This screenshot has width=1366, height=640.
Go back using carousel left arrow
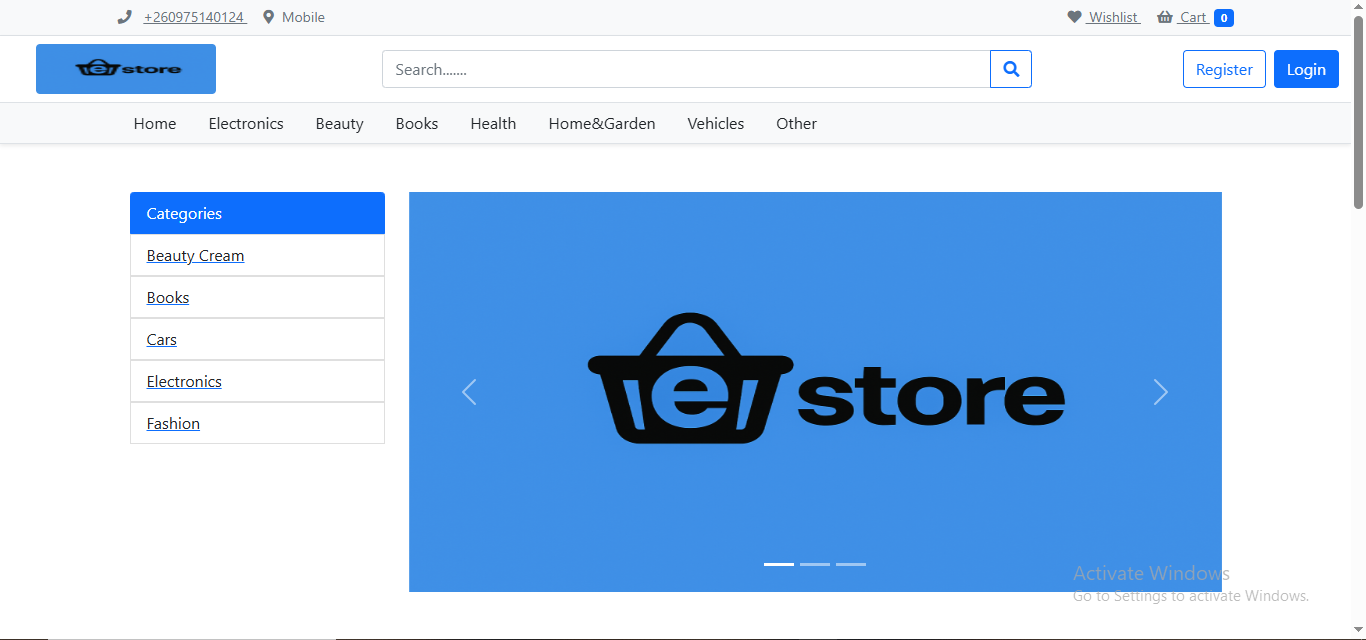click(x=469, y=392)
